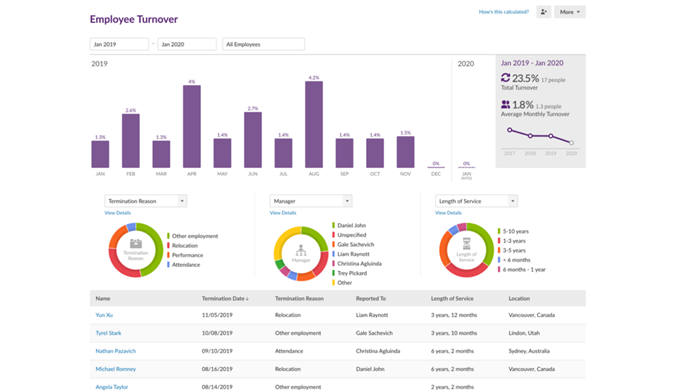This screenshot has width=682, height=391.
Task: Sort by Length of Service column header
Action: pos(452,298)
